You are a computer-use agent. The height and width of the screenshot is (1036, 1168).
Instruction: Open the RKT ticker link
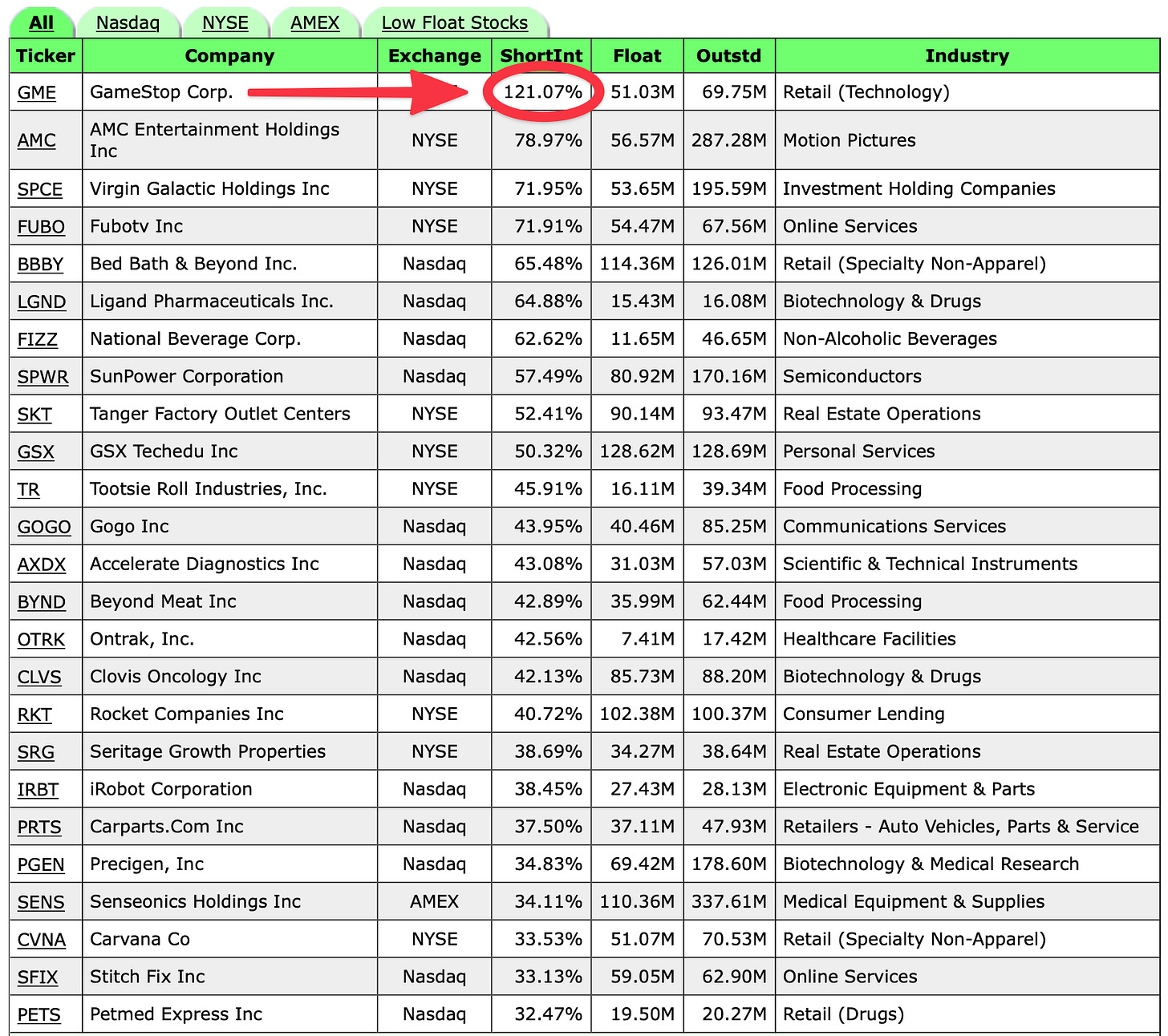(x=34, y=715)
